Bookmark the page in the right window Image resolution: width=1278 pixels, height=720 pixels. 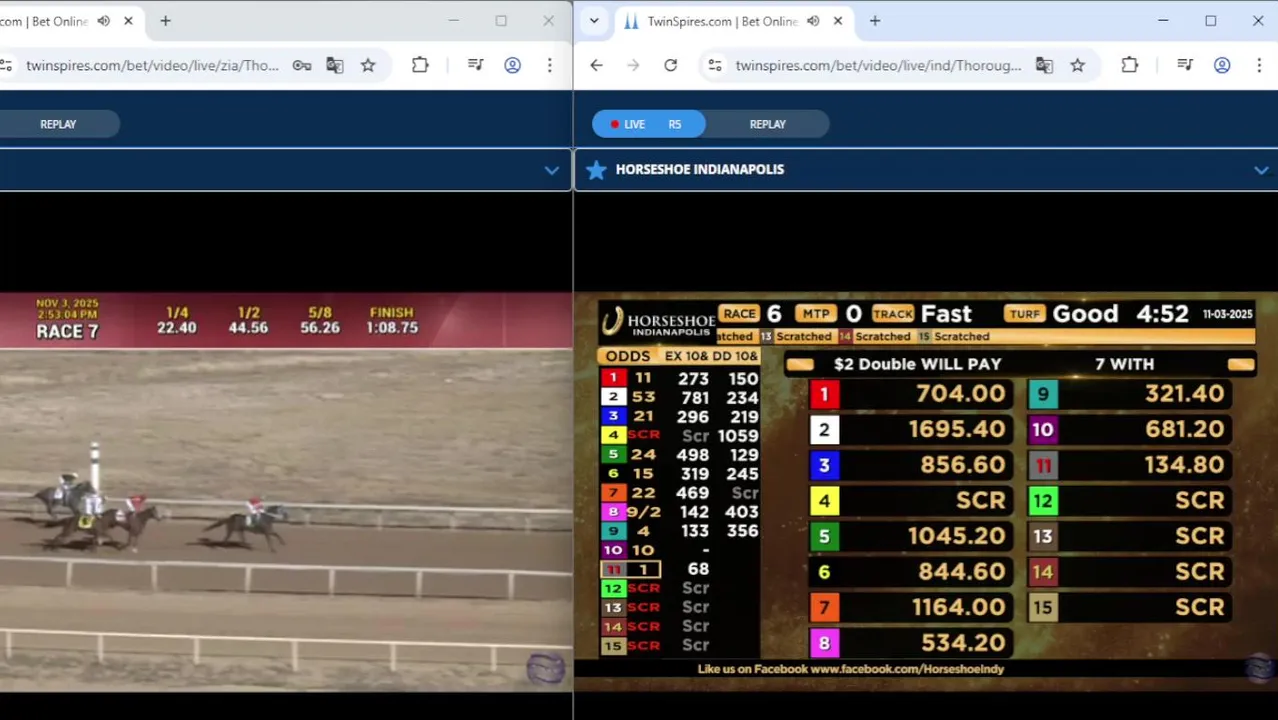(x=1077, y=65)
